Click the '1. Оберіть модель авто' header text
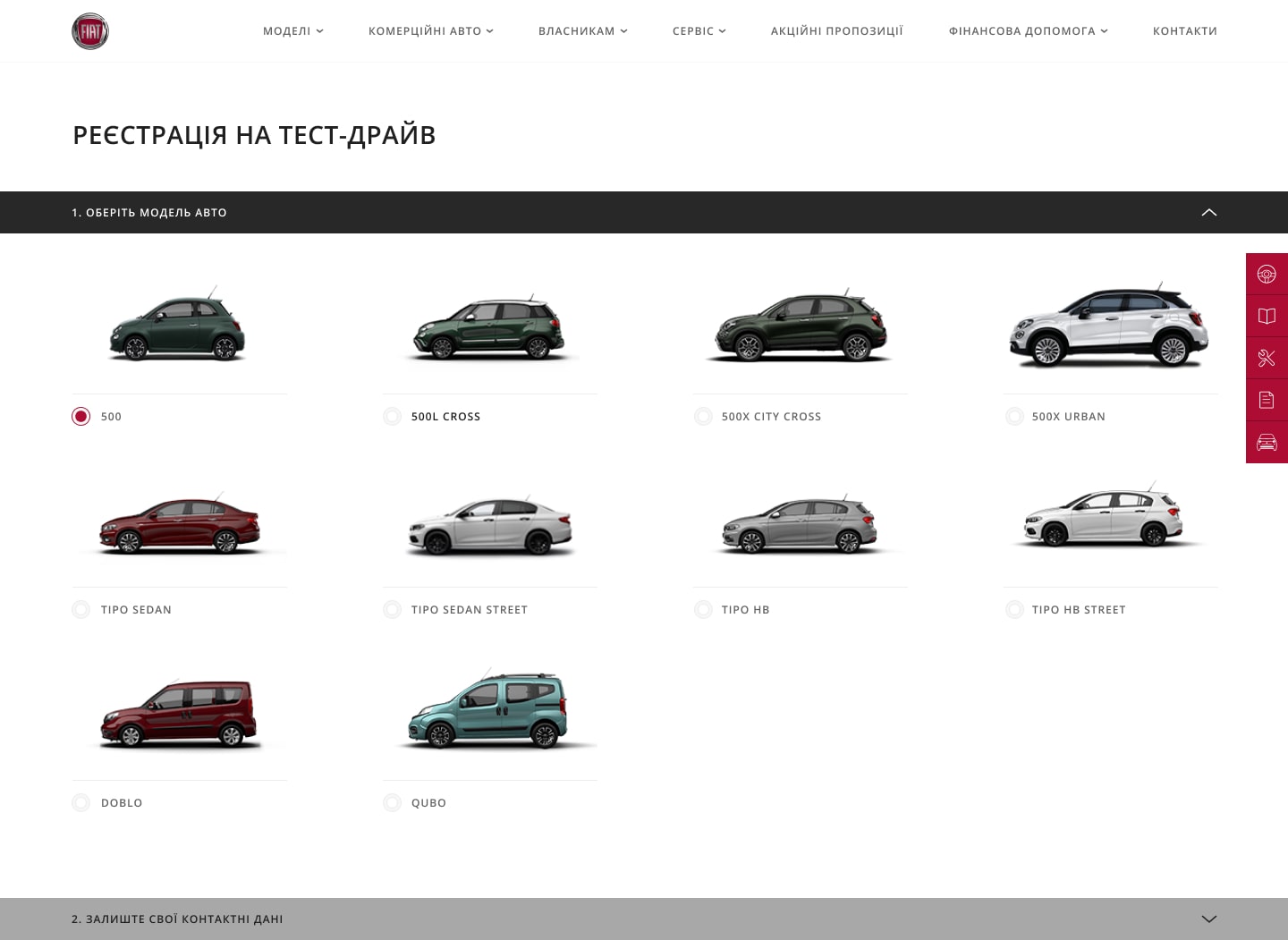This screenshot has width=1288, height=940. 149,213
